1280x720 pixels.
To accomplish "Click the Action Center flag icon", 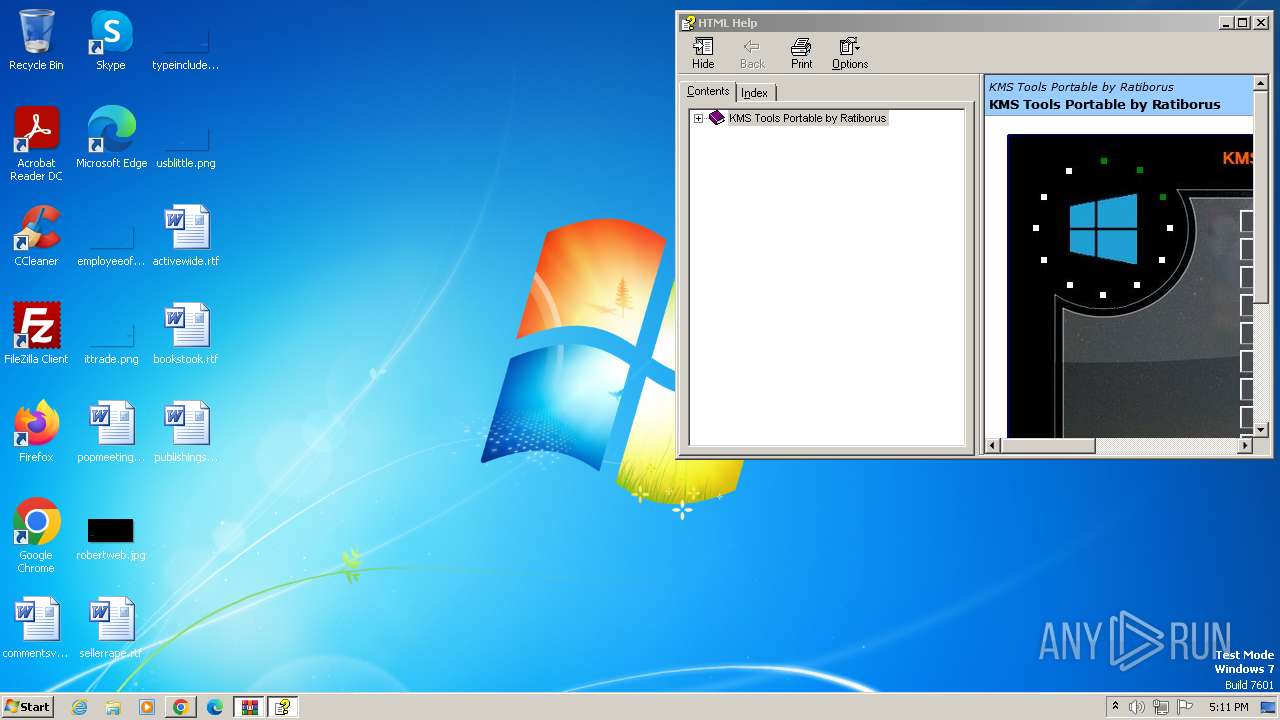I will coord(1185,707).
